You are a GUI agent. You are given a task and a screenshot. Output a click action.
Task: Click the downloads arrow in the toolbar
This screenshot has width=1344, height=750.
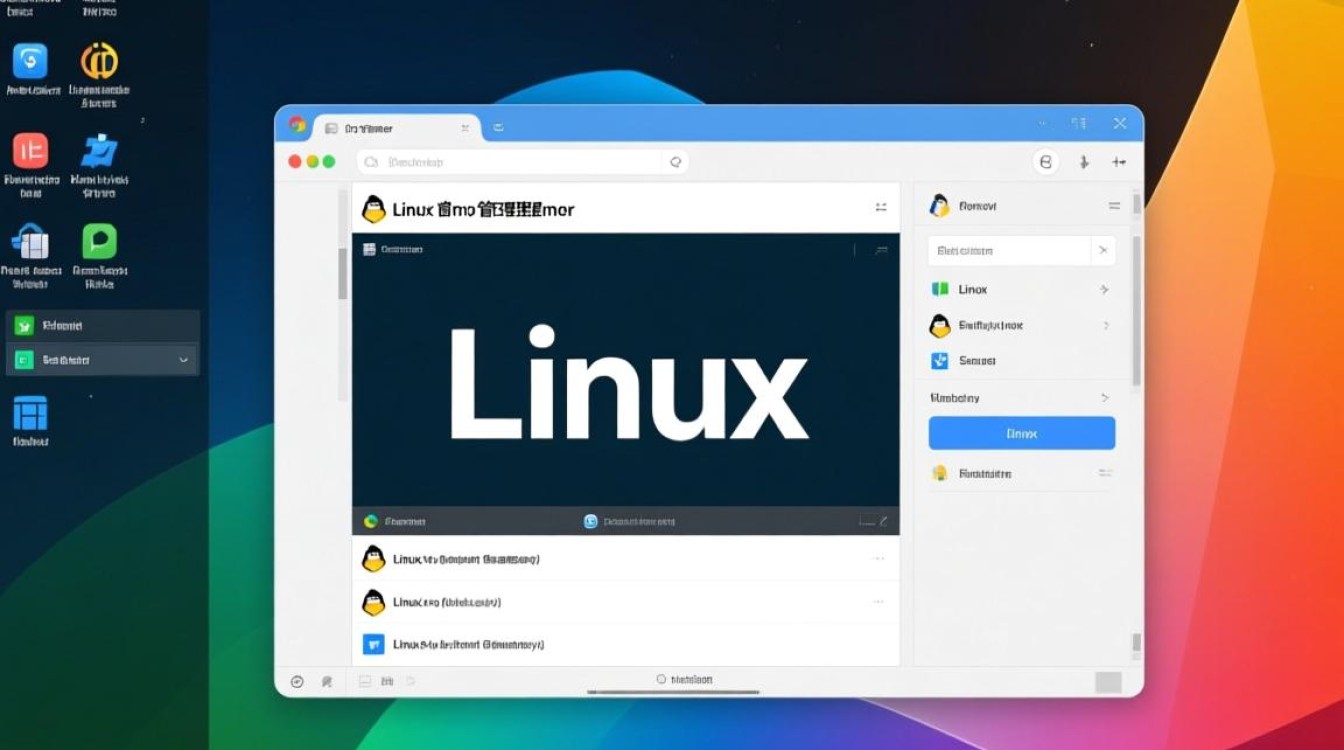coord(1084,161)
